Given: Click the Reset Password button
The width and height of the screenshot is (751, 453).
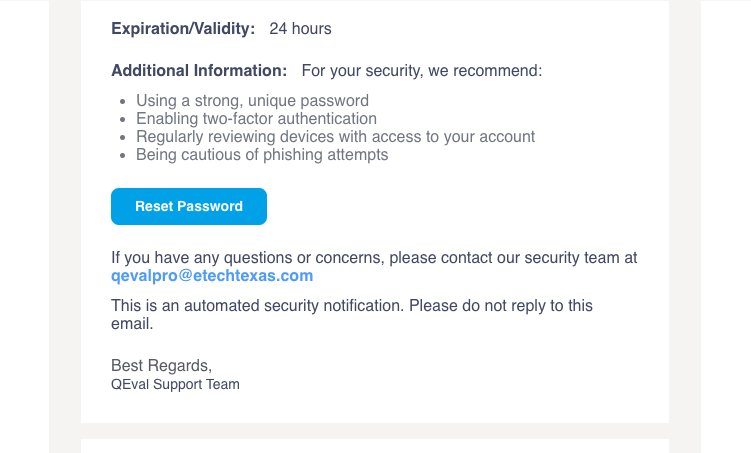Looking at the screenshot, I should [x=189, y=207].
